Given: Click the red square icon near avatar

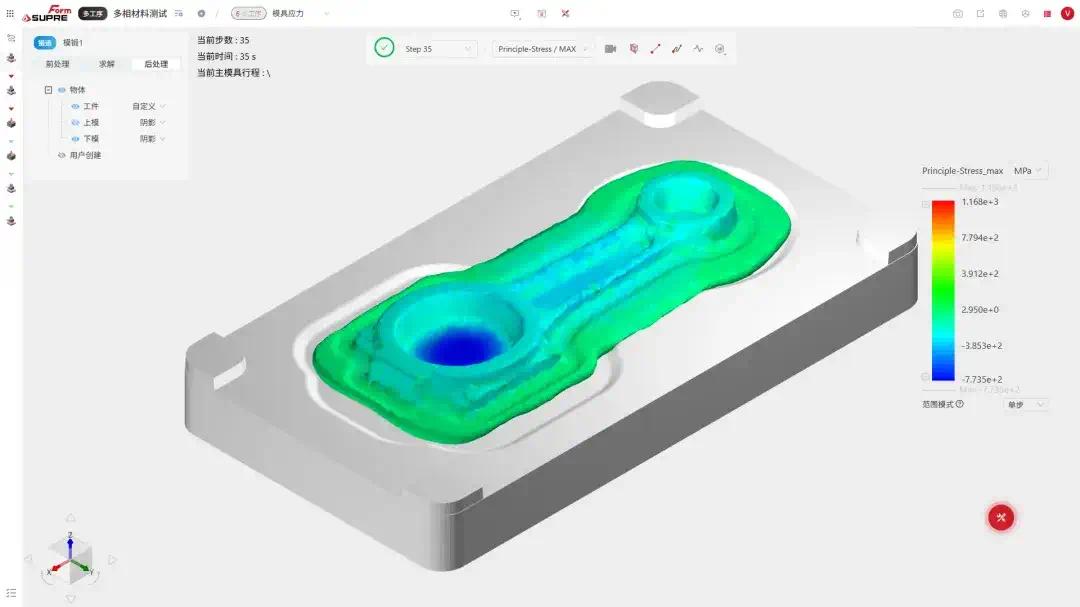Looking at the screenshot, I should click(x=1047, y=14).
